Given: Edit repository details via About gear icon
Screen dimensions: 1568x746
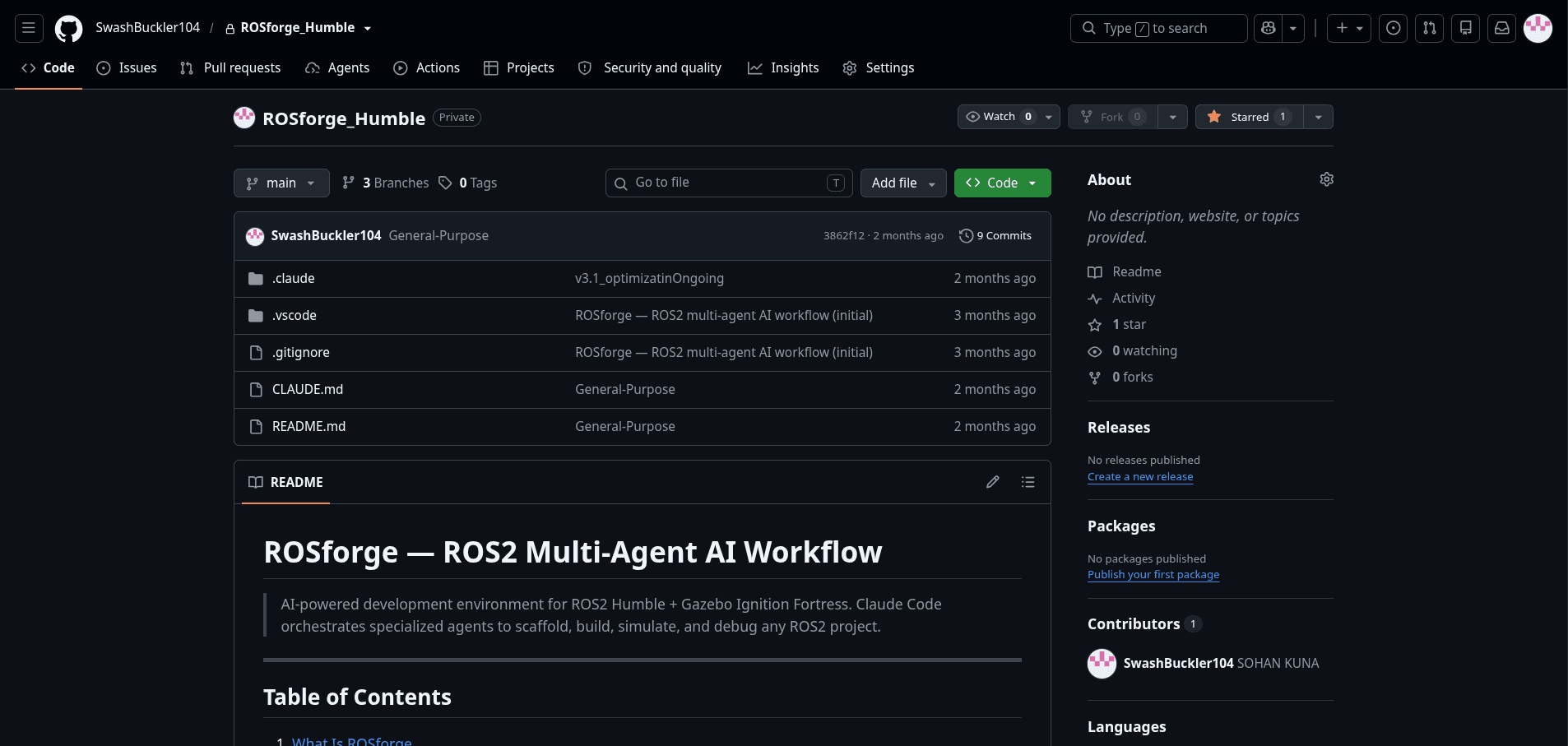Looking at the screenshot, I should click(x=1326, y=179).
